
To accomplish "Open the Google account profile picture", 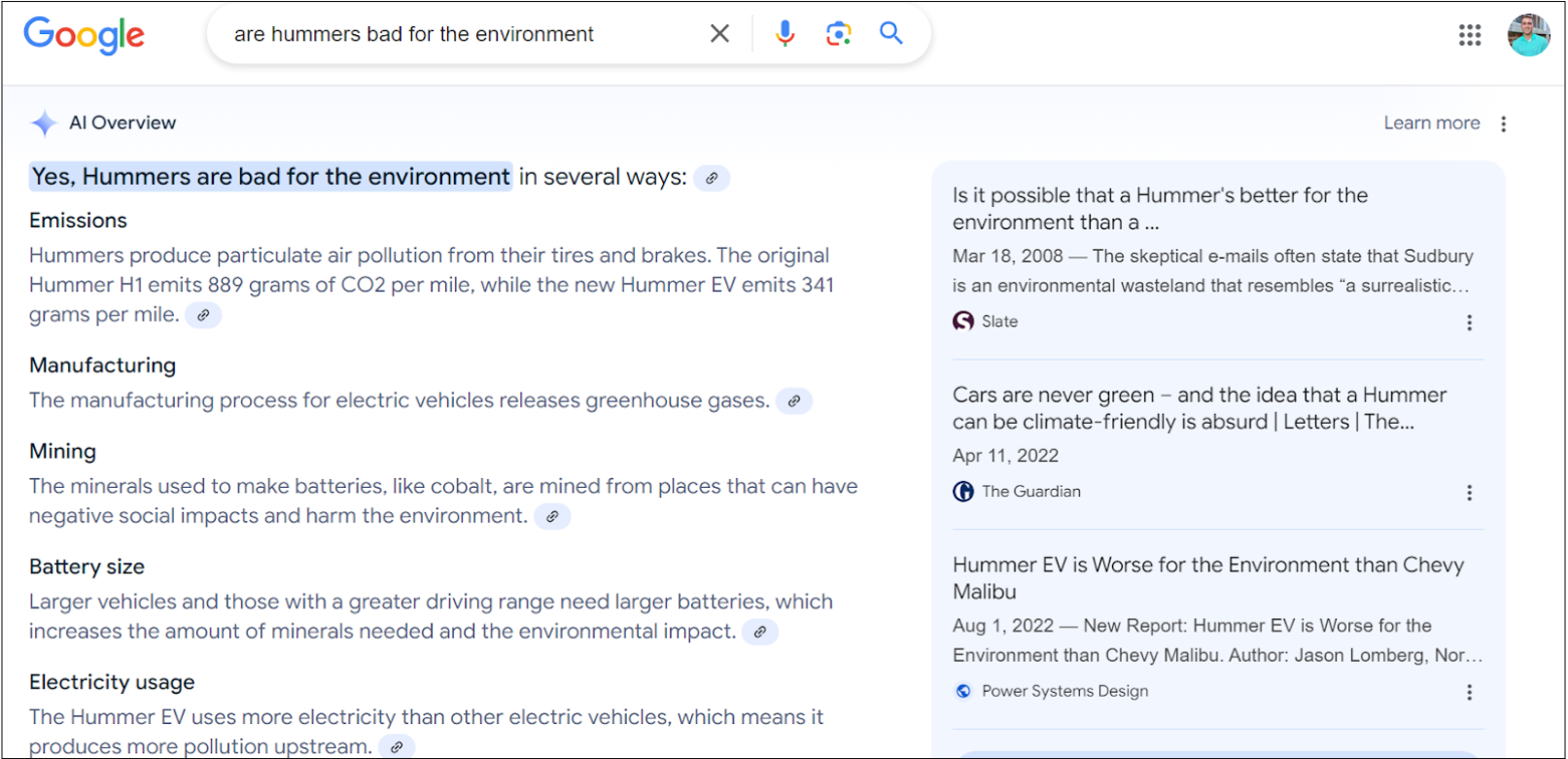I will [x=1527, y=35].
